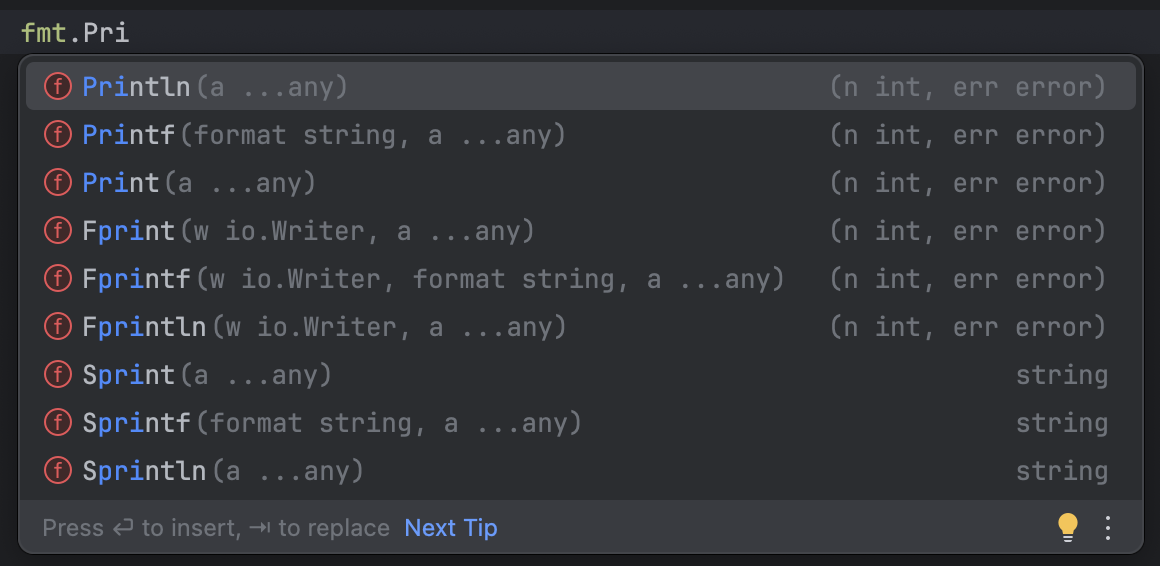
Task: Click the yellow lightbulb tip icon
Action: (1068, 528)
